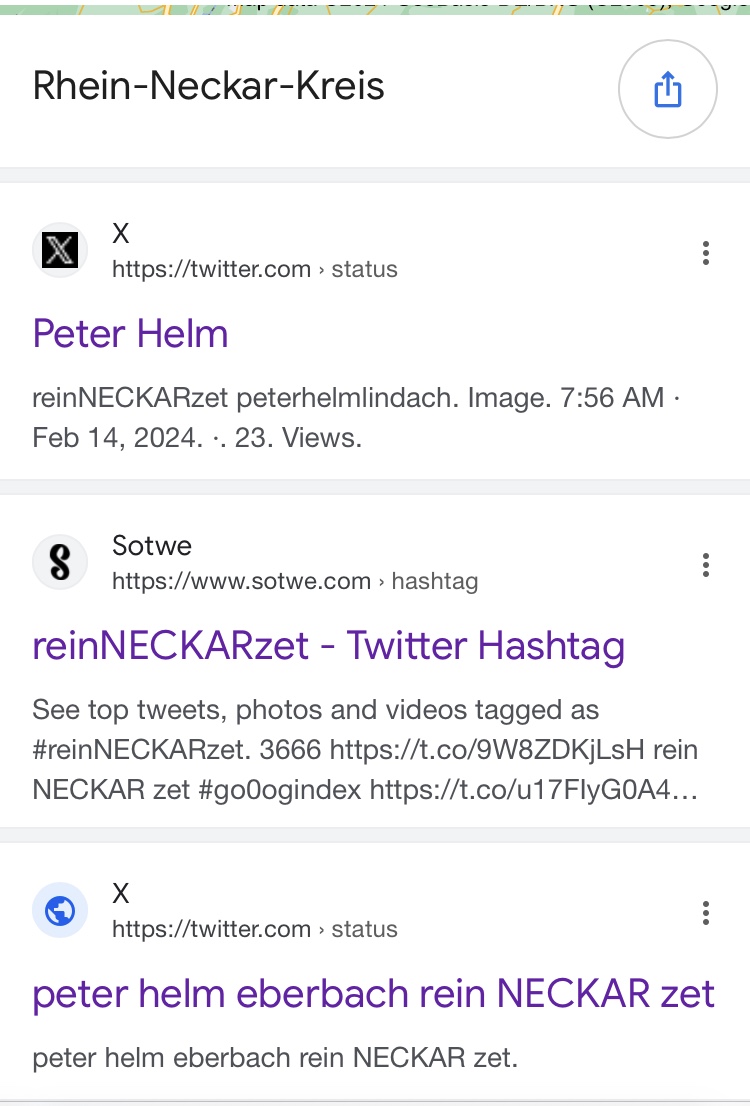The width and height of the screenshot is (750, 1106).
Task: Open the peter helm eberbach rein NECKAR zet link
Action: point(373,994)
